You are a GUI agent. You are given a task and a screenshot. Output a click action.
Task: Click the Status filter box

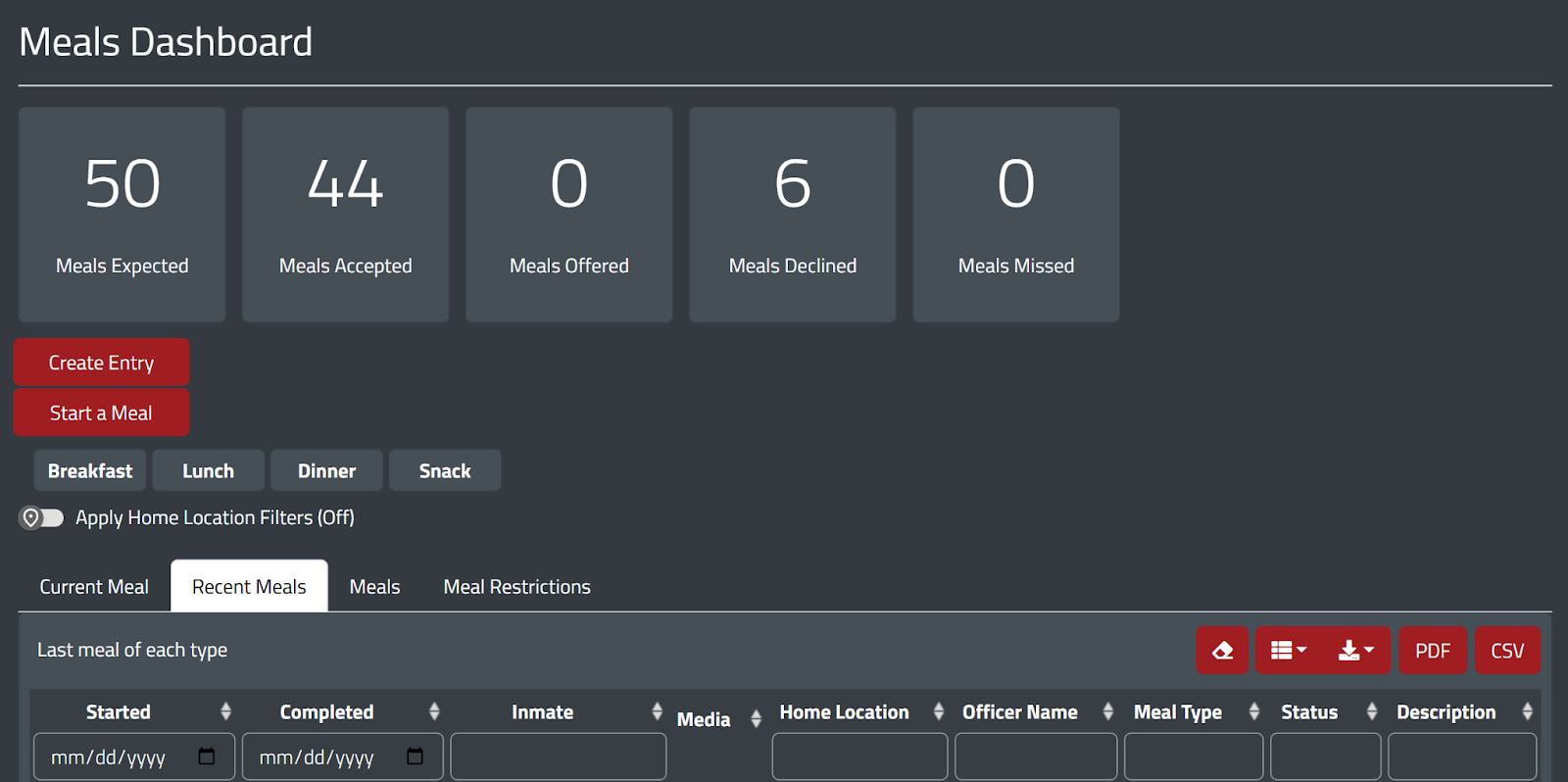coord(1326,757)
